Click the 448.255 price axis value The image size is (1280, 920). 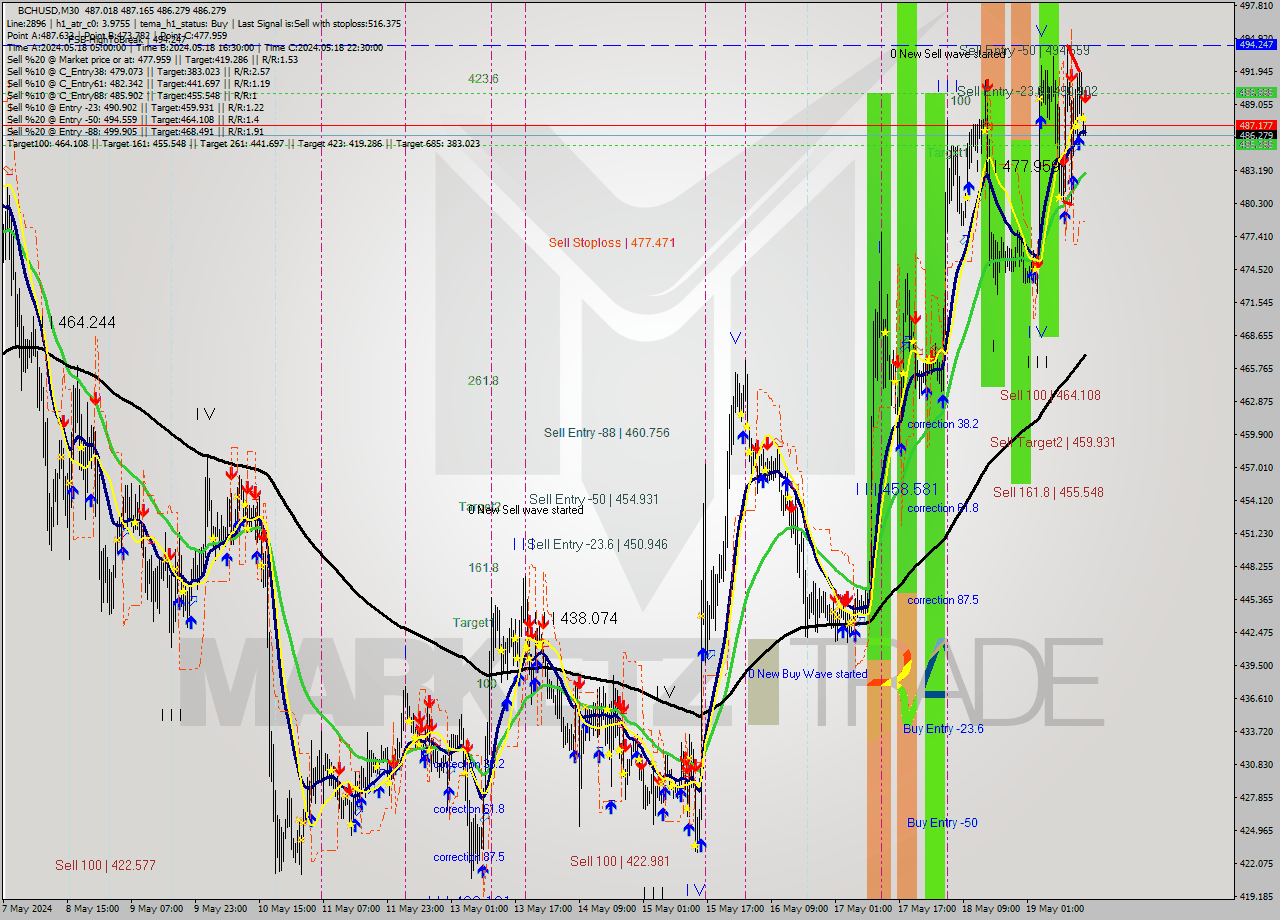point(1256,566)
